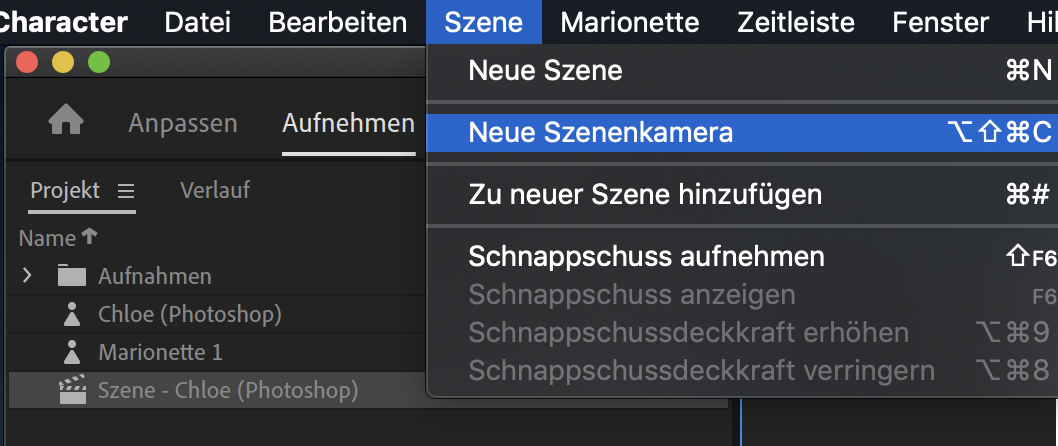The image size is (1058, 446).
Task: Click the Chloe (Photoshop) puppet icon
Action: [71, 315]
